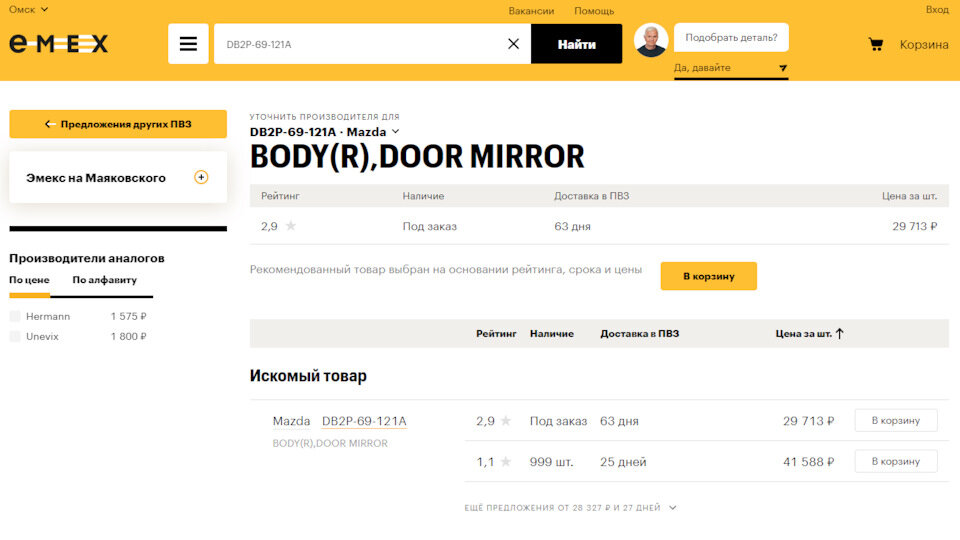Open Помощь link
Screen dimensions: 960x540
click(x=594, y=11)
